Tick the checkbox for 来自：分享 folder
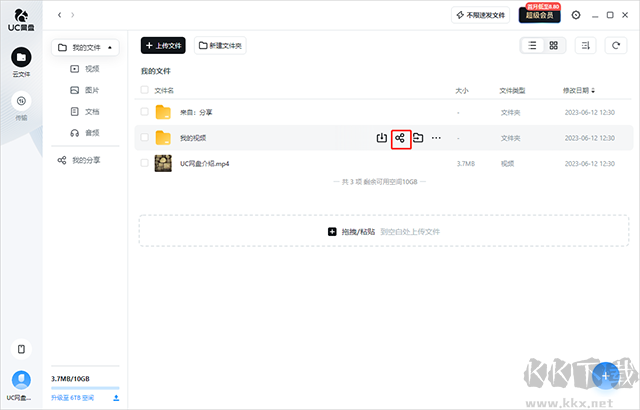Viewport: 640px width, 410px height. pyautogui.click(x=145, y=113)
